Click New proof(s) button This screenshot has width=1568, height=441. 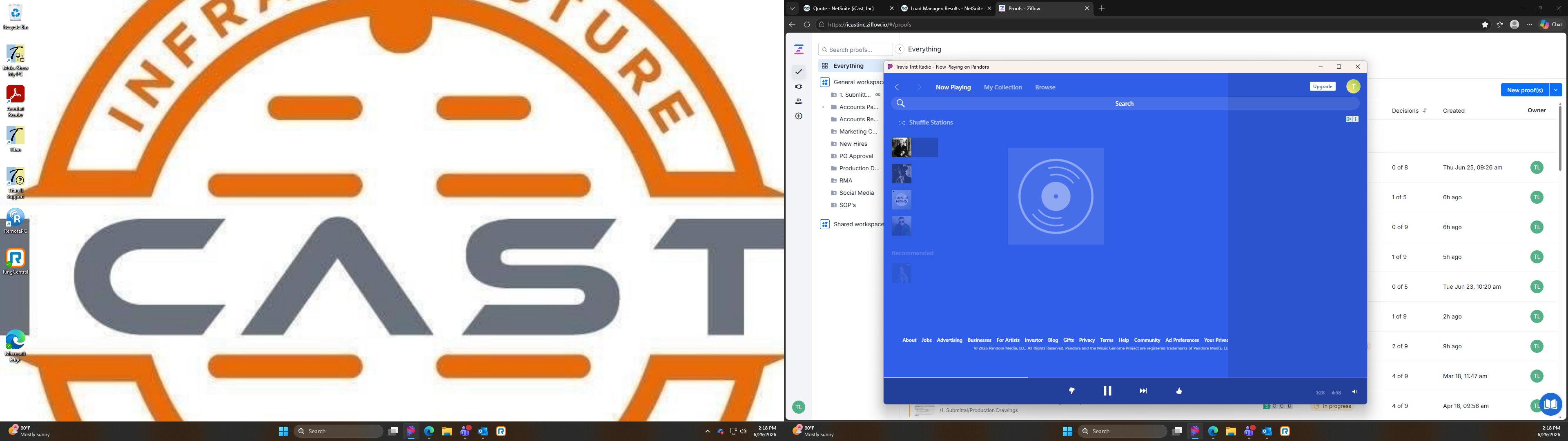[x=1525, y=90]
